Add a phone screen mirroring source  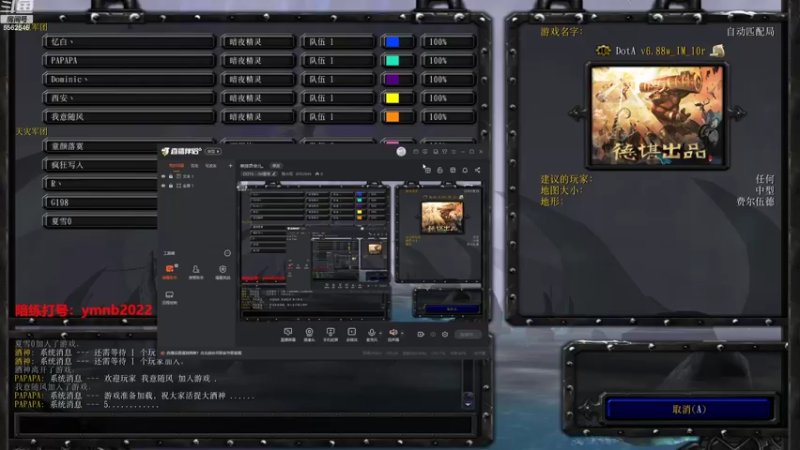click(x=331, y=334)
